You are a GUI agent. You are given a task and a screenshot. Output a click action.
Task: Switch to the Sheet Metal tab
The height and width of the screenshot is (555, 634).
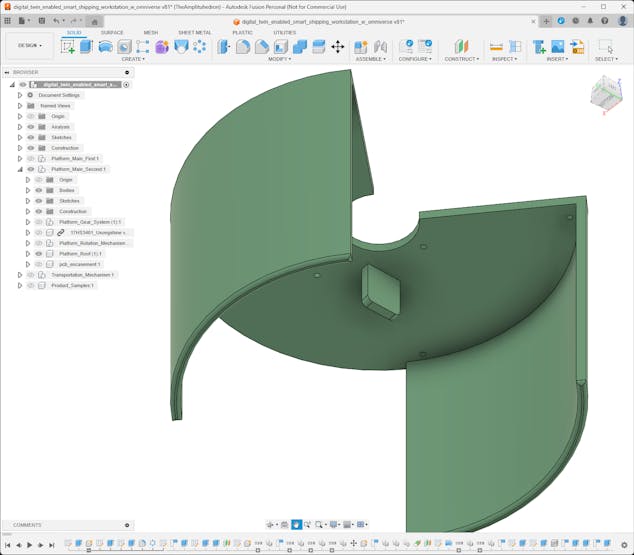click(194, 32)
